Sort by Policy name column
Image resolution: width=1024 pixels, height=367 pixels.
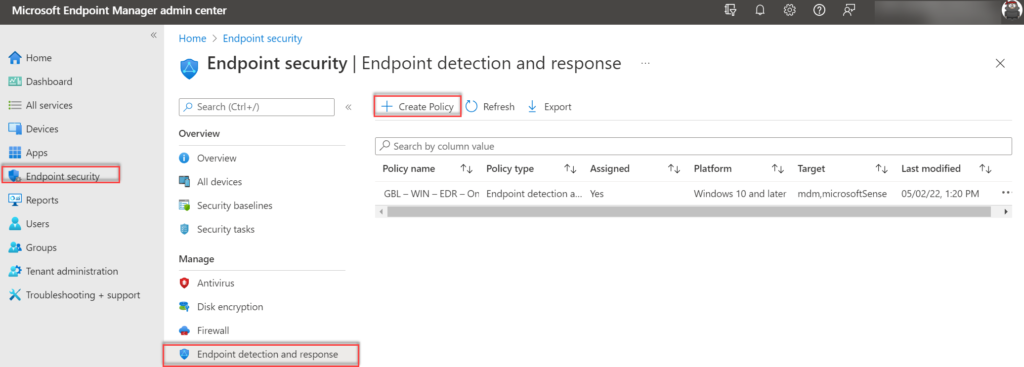click(466, 169)
